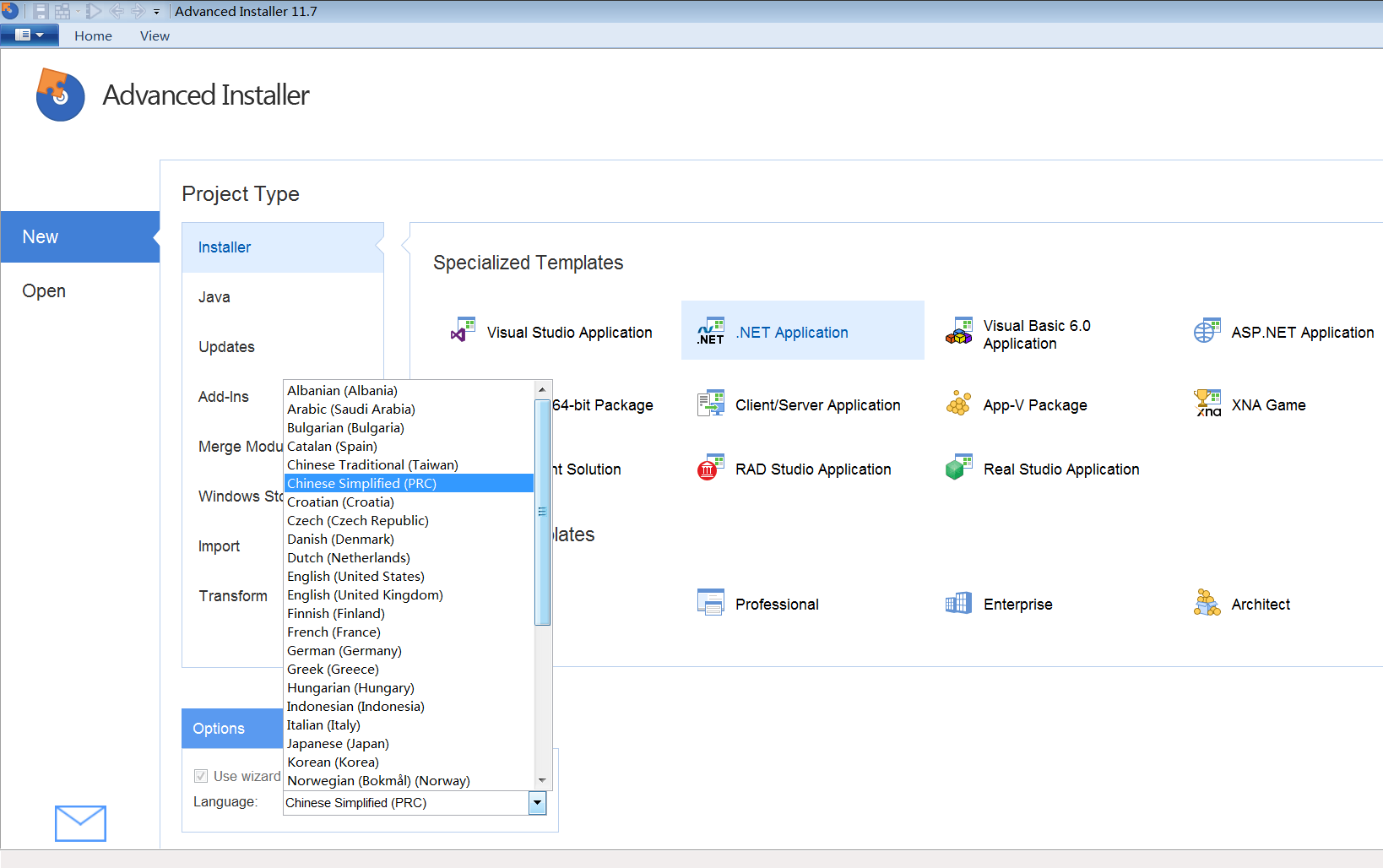Viewport: 1383px width, 868px height.
Task: Open the mail envelope icon at bottom left
Action: click(x=80, y=823)
